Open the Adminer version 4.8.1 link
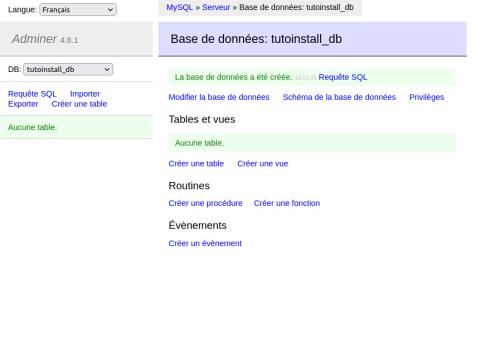The image size is (480, 360). (x=69, y=40)
